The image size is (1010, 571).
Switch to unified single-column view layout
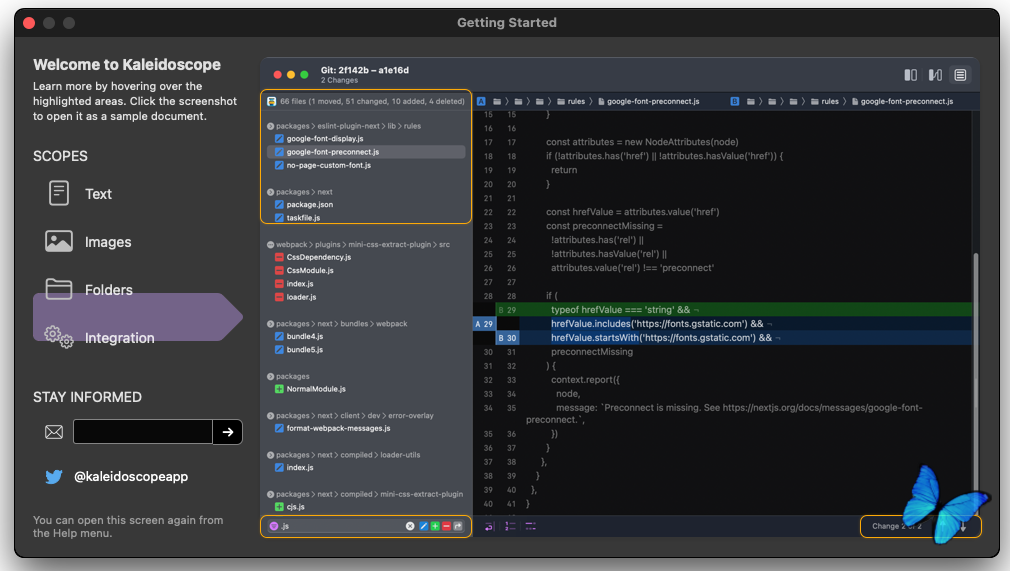(x=960, y=75)
